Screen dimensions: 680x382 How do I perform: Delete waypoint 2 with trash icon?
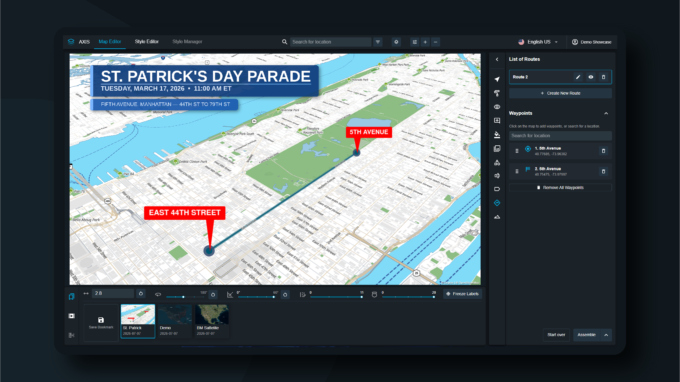(x=603, y=171)
